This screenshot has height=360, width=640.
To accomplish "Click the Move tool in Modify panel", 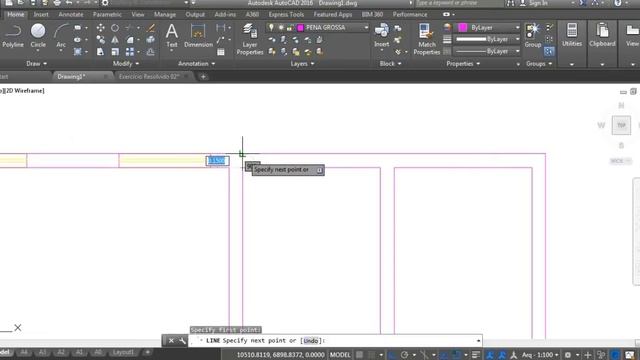I will pos(100,28).
